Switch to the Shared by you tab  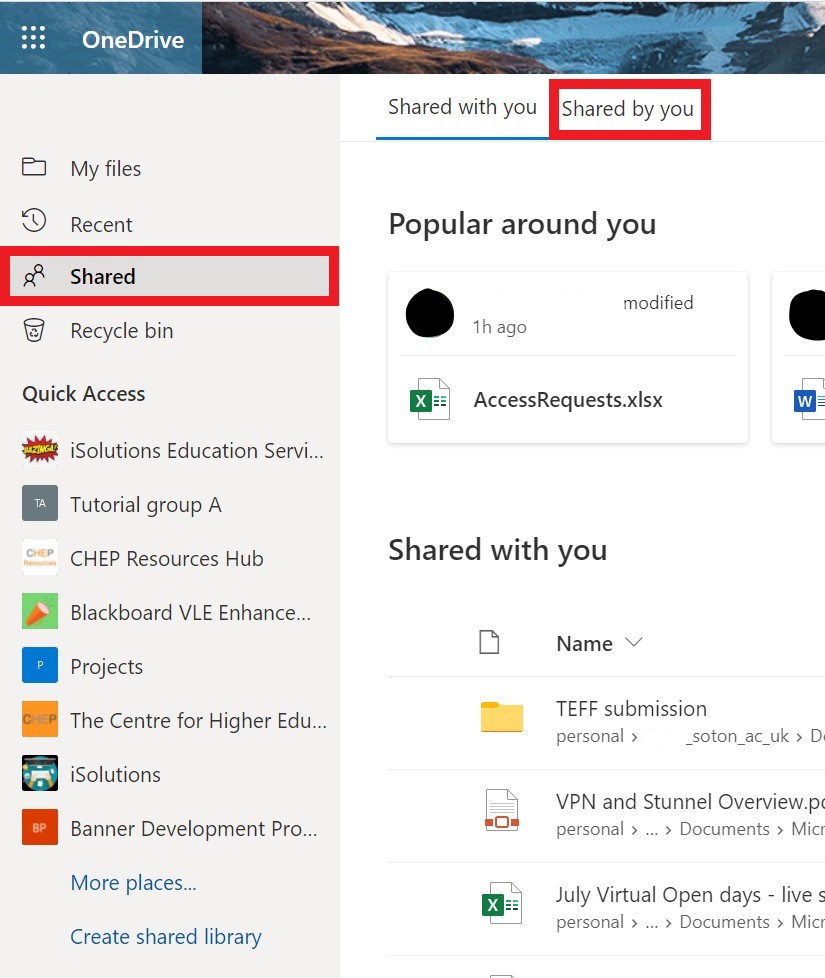628,109
